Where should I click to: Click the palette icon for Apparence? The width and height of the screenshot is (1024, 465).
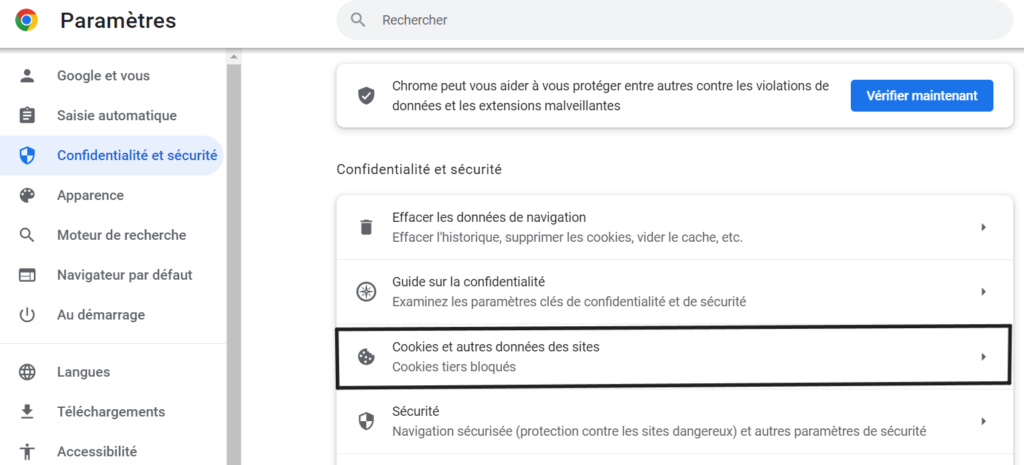(x=27, y=195)
